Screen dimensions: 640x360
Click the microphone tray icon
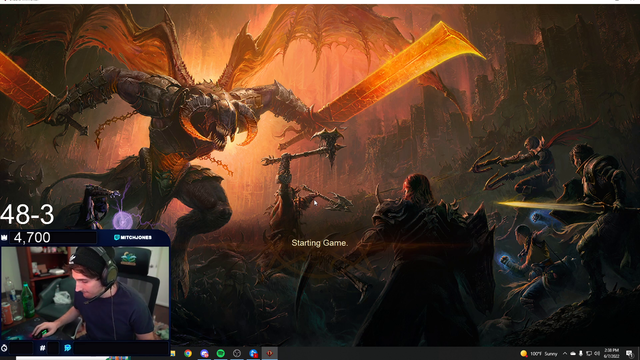click(x=580, y=353)
